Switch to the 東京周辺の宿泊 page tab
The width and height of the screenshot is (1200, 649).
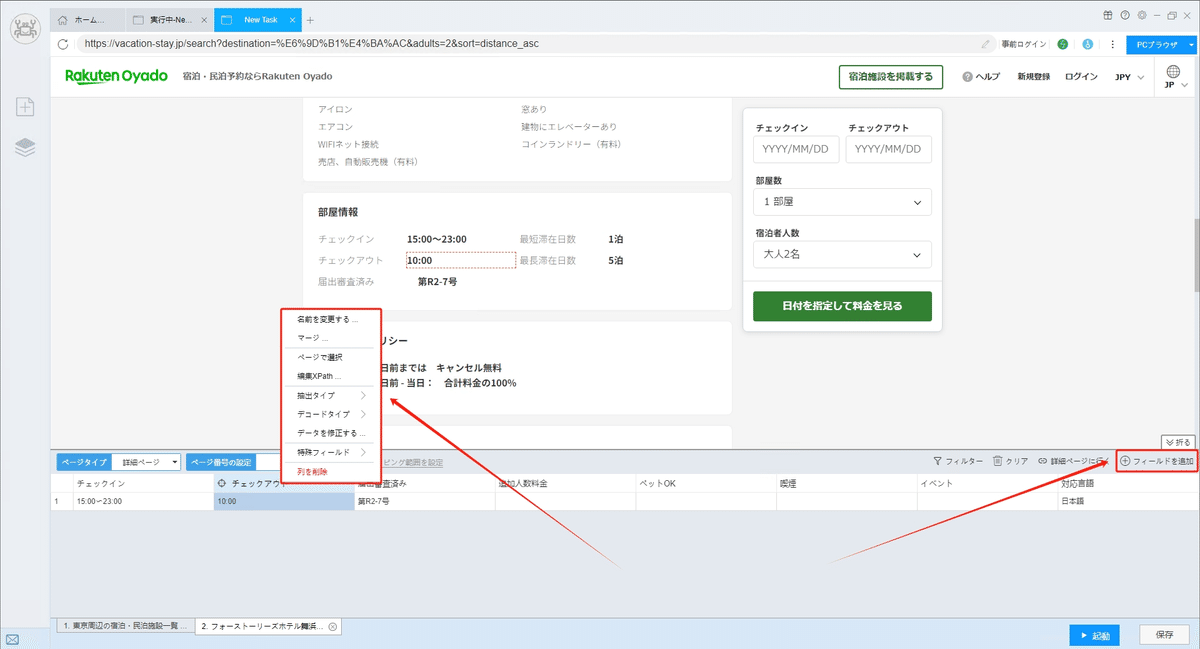124,626
